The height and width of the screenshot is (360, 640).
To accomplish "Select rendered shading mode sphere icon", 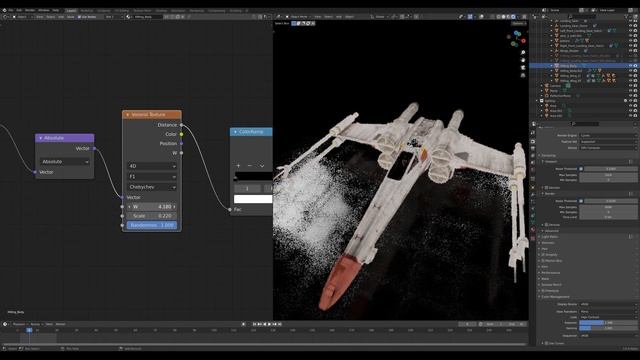I will pyautogui.click(x=513, y=17).
